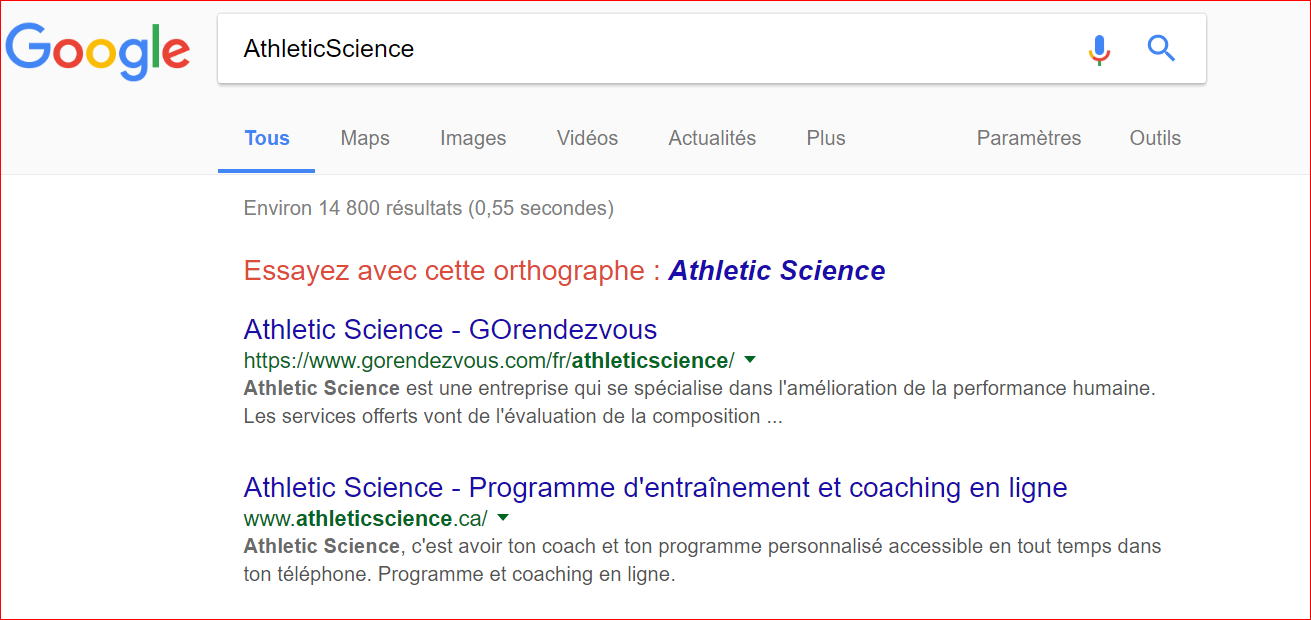This screenshot has width=1311, height=620.
Task: Click into the AthleticScience search field
Action: coord(650,48)
